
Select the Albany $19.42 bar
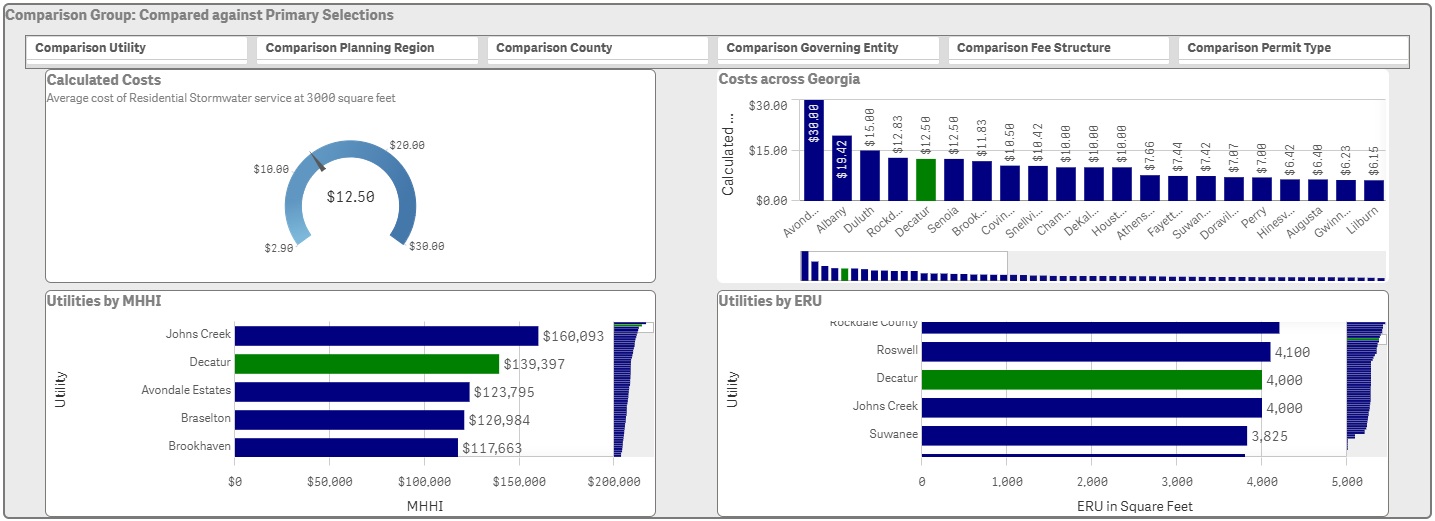point(842,168)
